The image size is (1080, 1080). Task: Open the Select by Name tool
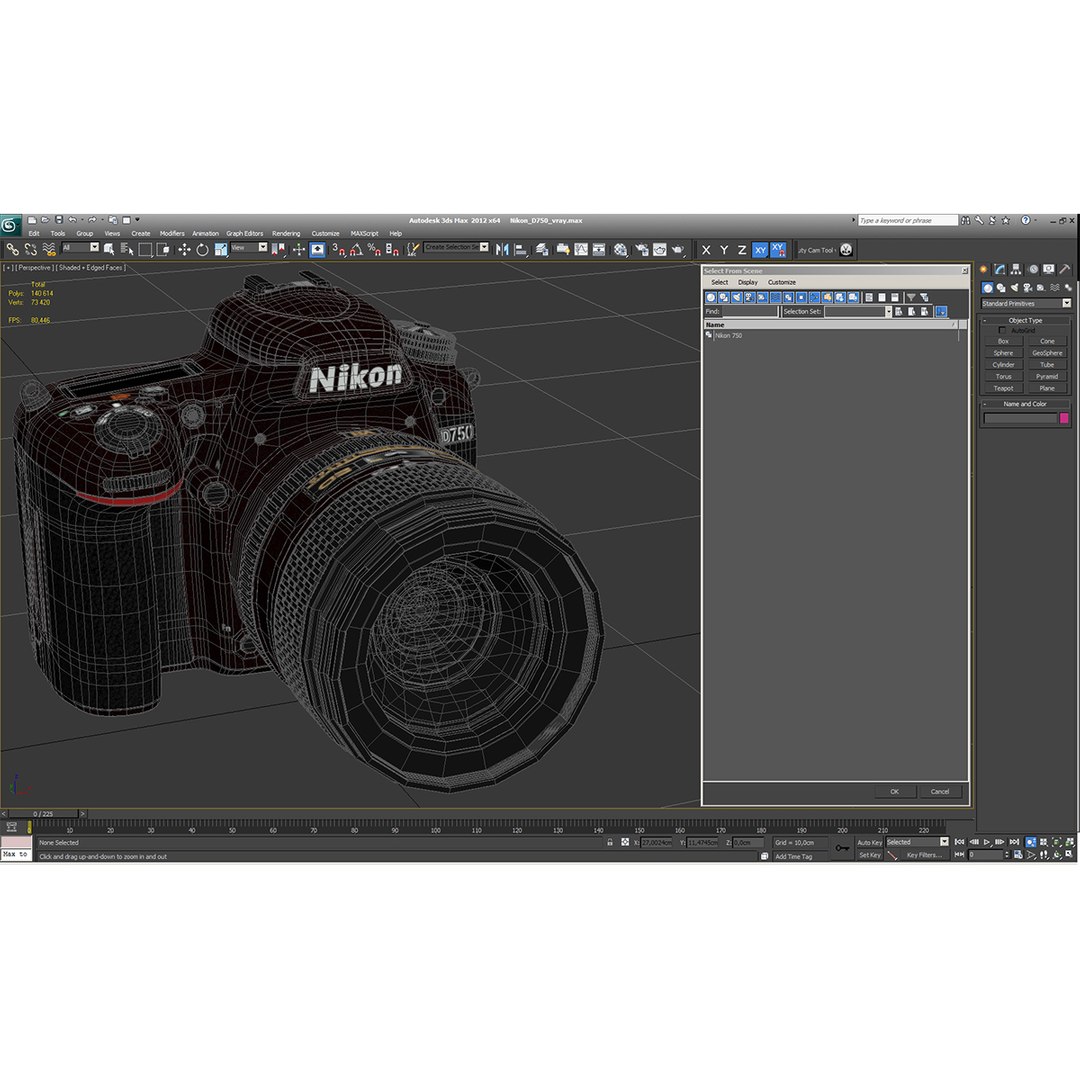pyautogui.click(x=127, y=249)
